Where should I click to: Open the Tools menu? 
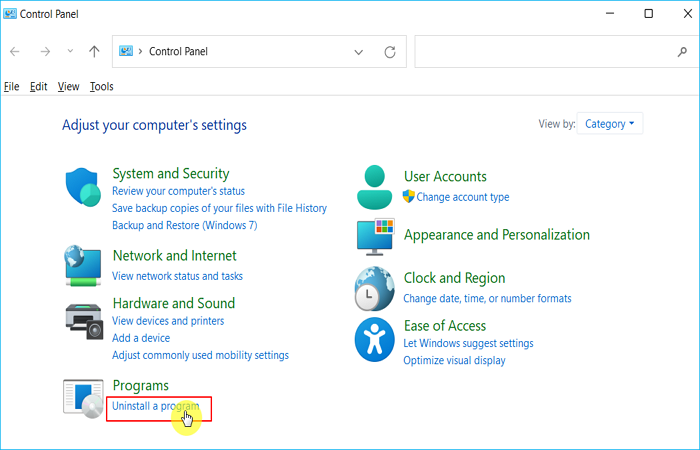pos(101,87)
